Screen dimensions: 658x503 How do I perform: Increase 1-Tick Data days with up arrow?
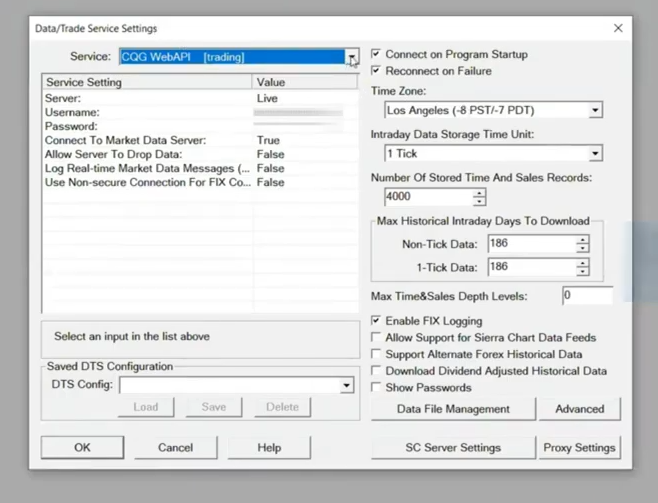(582, 263)
